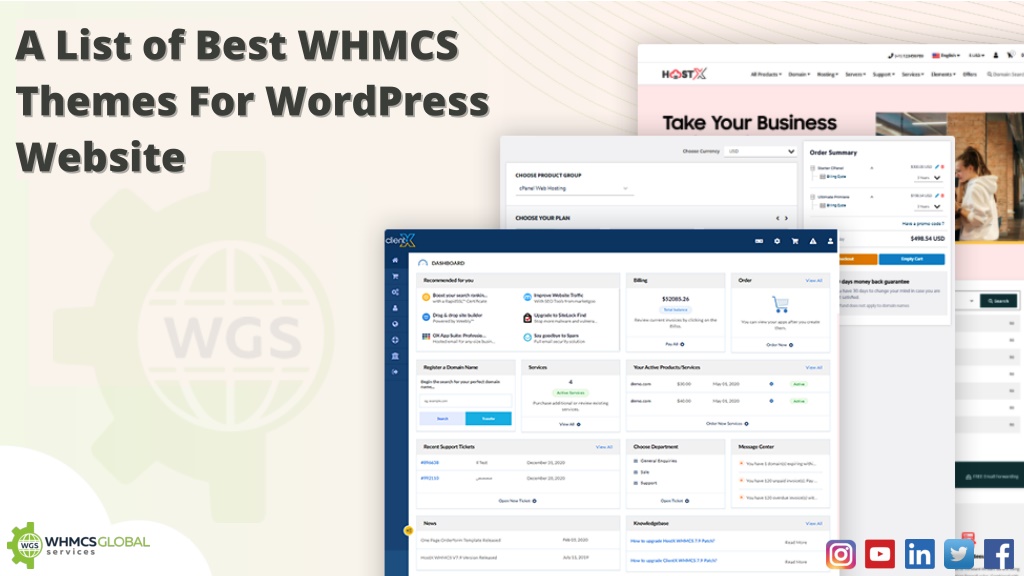
Task: Open the alerts warning icon in top bar
Action: tap(813, 241)
